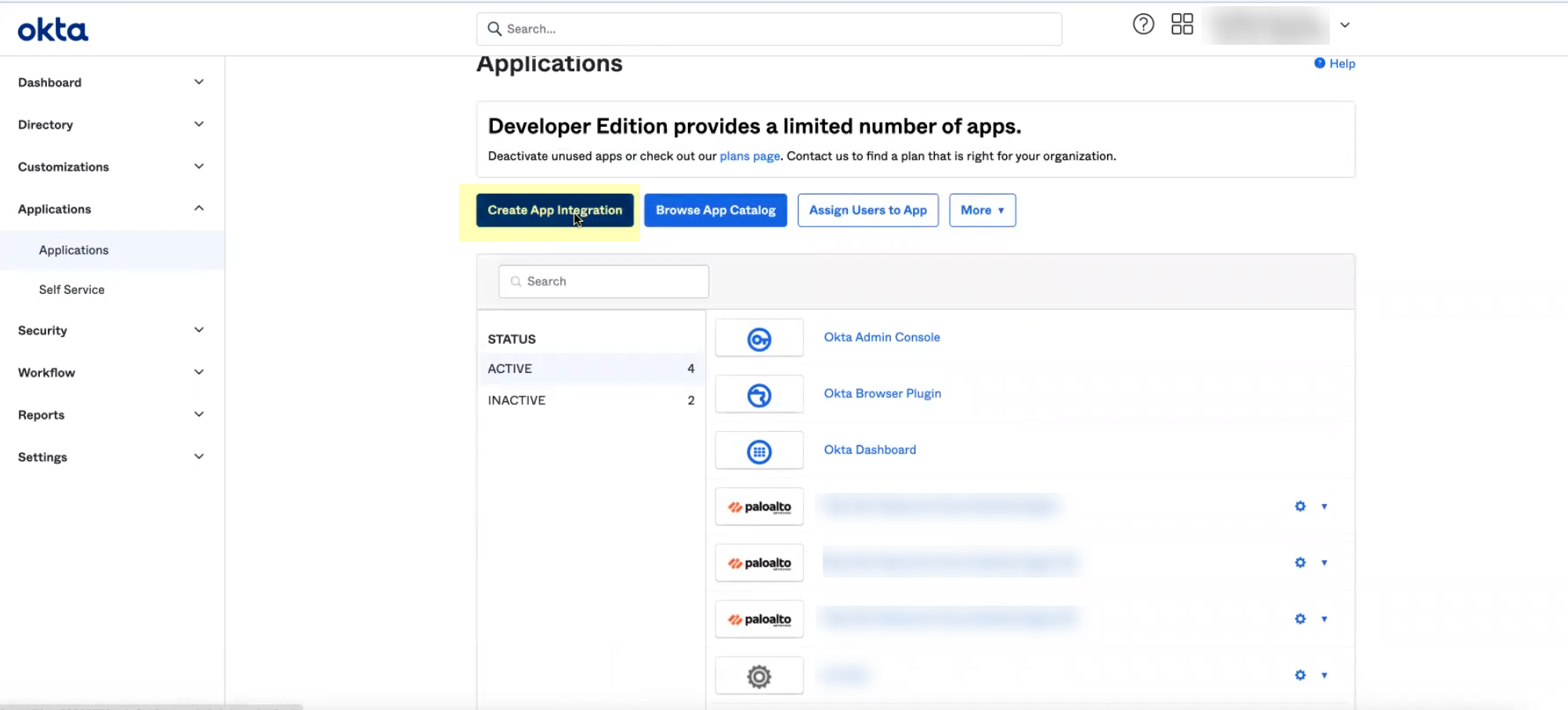
Task: Click the Okta Admin Console app icon
Action: [x=759, y=339]
